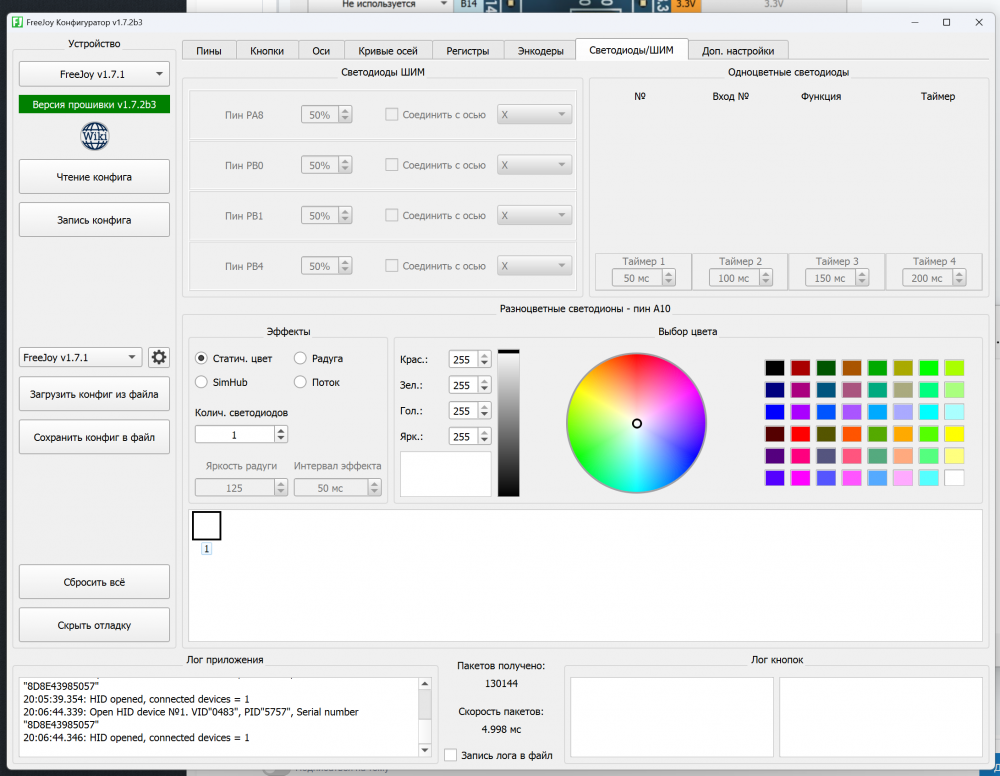1000x776 pixels.
Task: Open the Wiki globe icon
Action: click(94, 136)
